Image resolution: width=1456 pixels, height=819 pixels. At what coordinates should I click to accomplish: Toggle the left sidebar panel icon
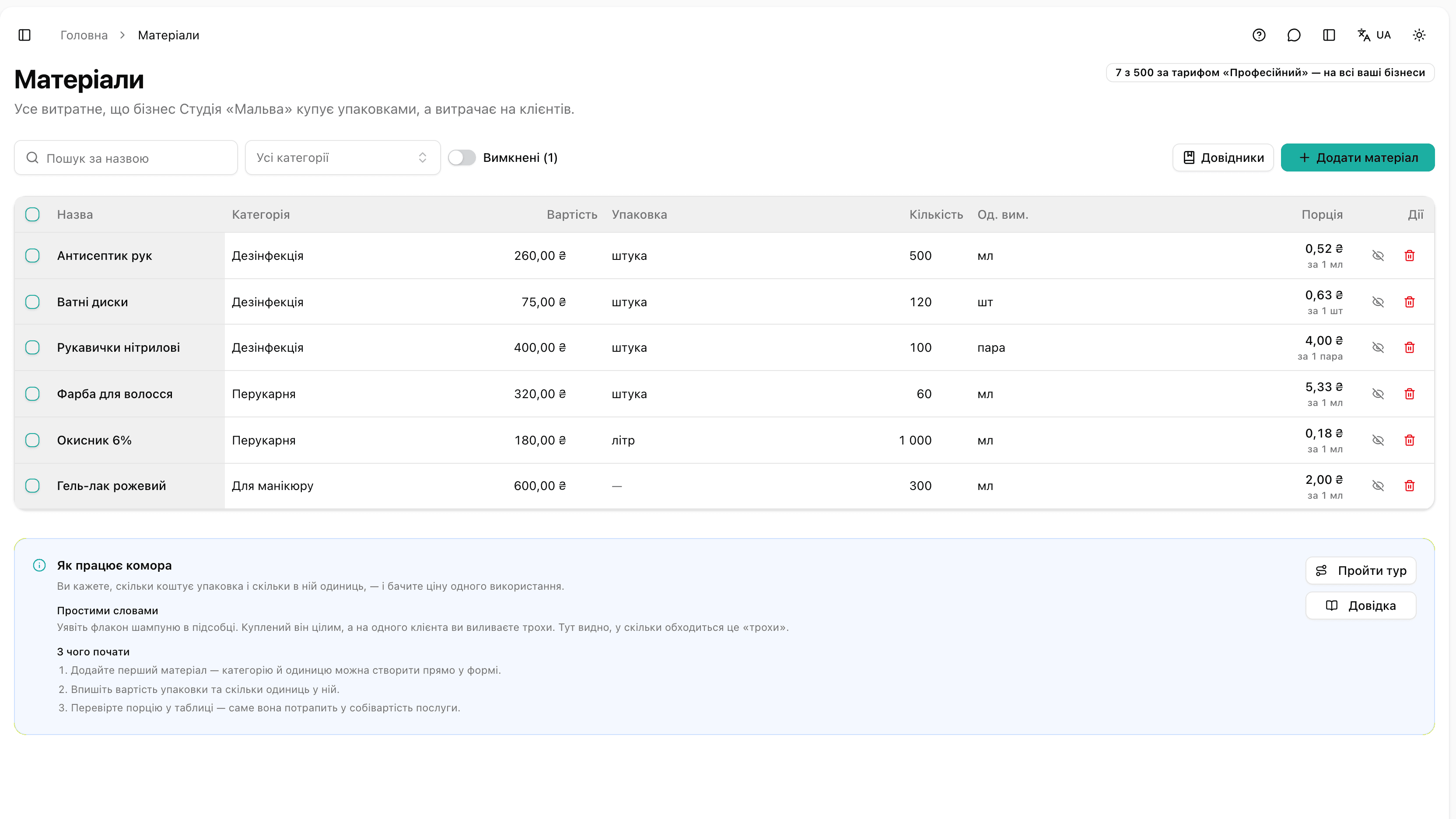point(24,35)
